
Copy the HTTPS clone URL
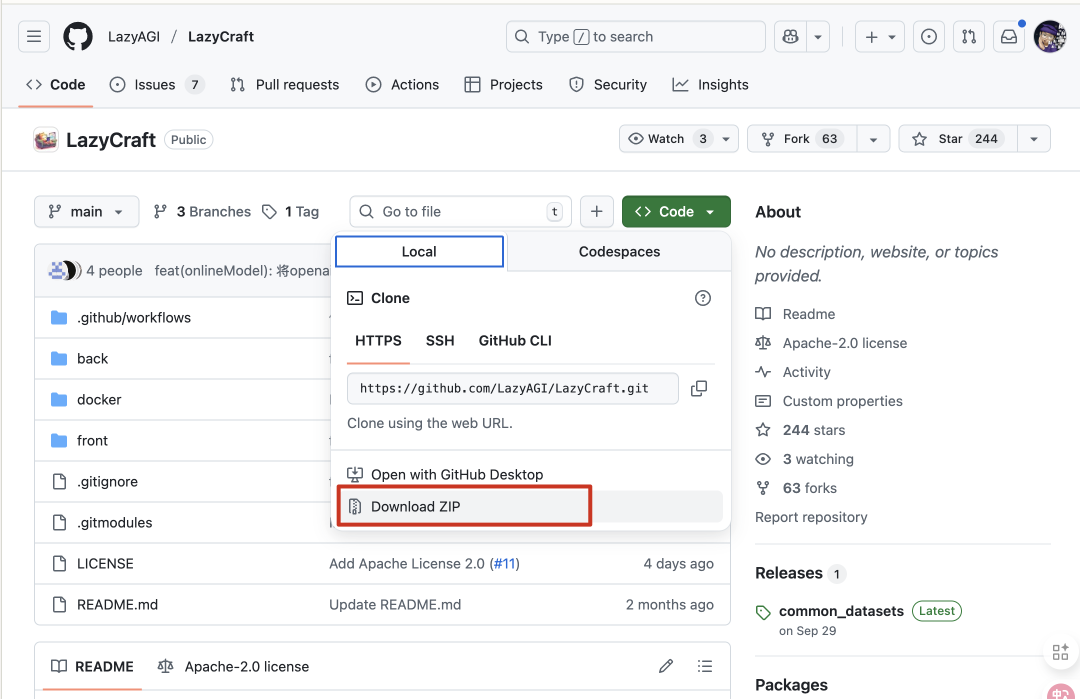699,388
